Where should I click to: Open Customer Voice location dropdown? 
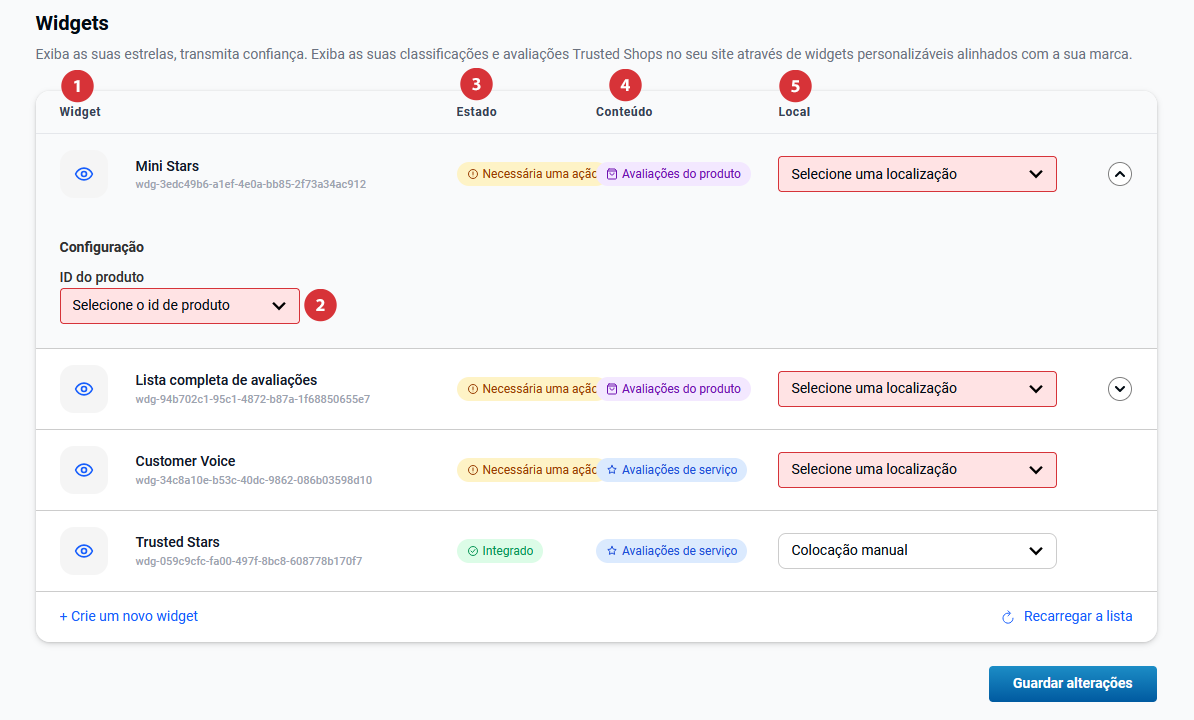[x=916, y=470]
